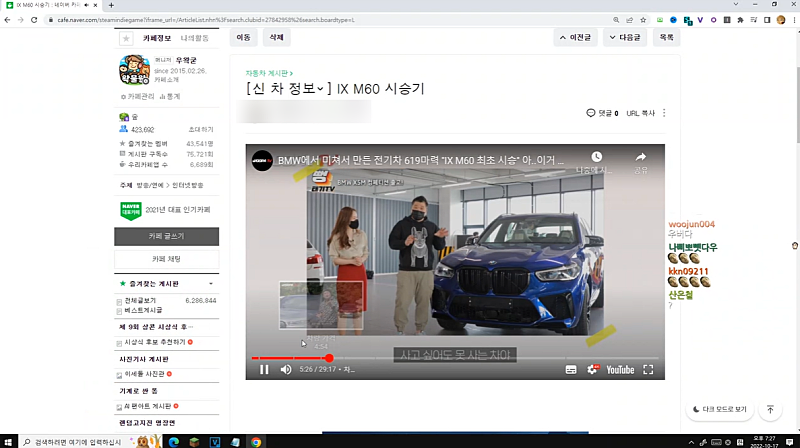The image size is (800, 448).
Task: Go to next post 다음글
Action: tap(625, 37)
